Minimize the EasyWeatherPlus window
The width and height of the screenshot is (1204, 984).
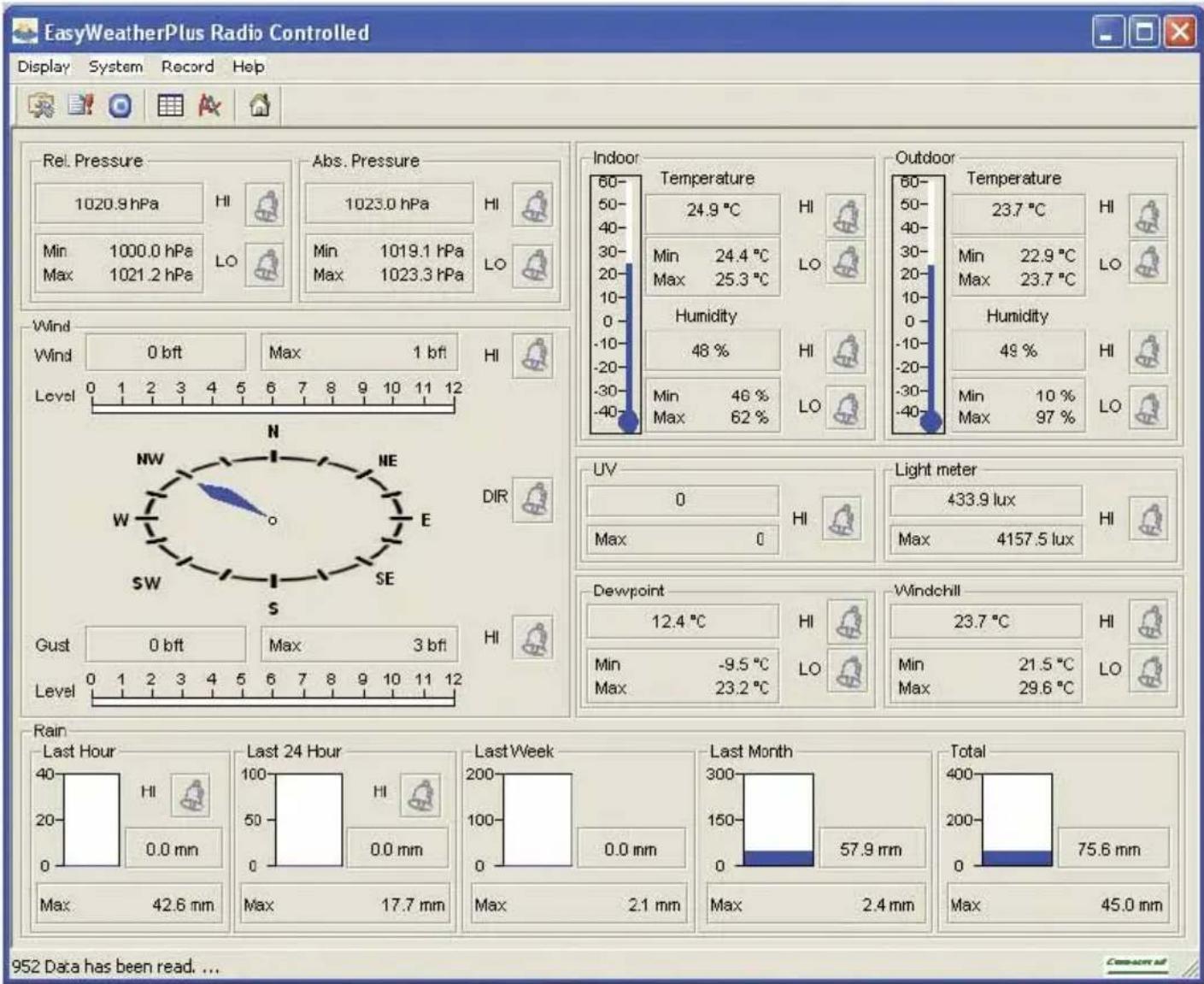tap(1108, 32)
